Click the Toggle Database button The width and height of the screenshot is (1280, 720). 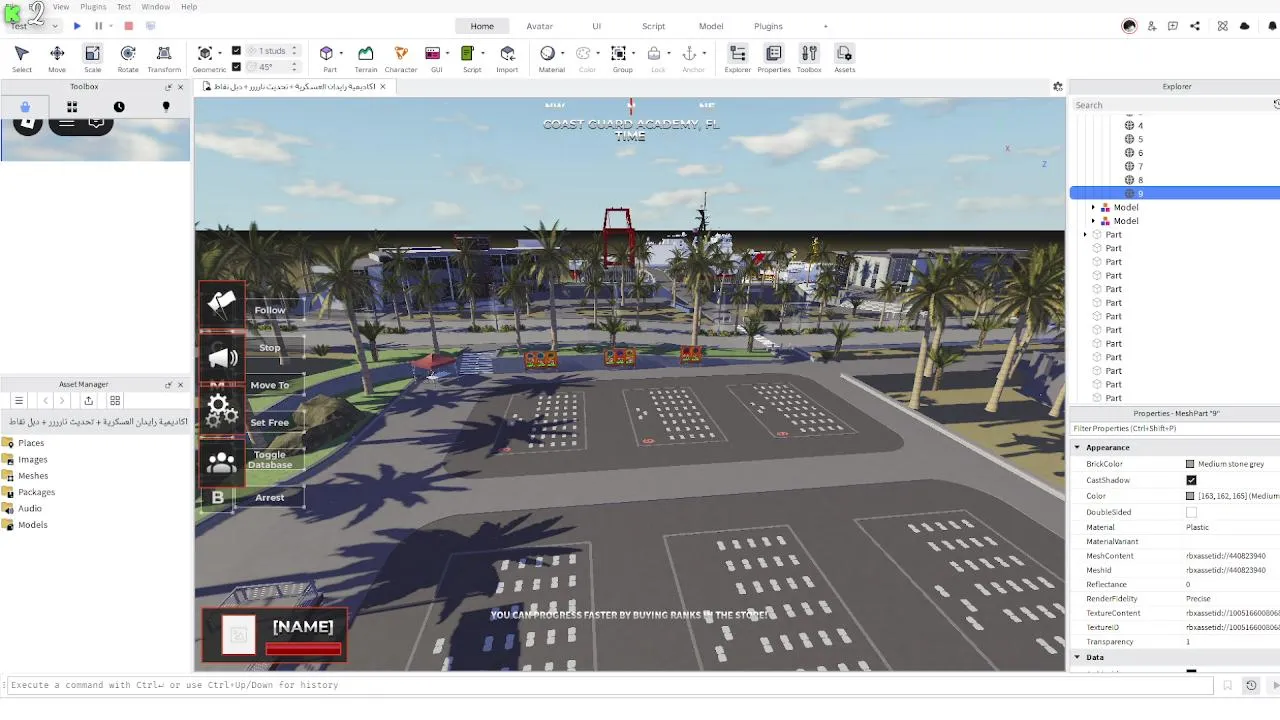(270, 460)
